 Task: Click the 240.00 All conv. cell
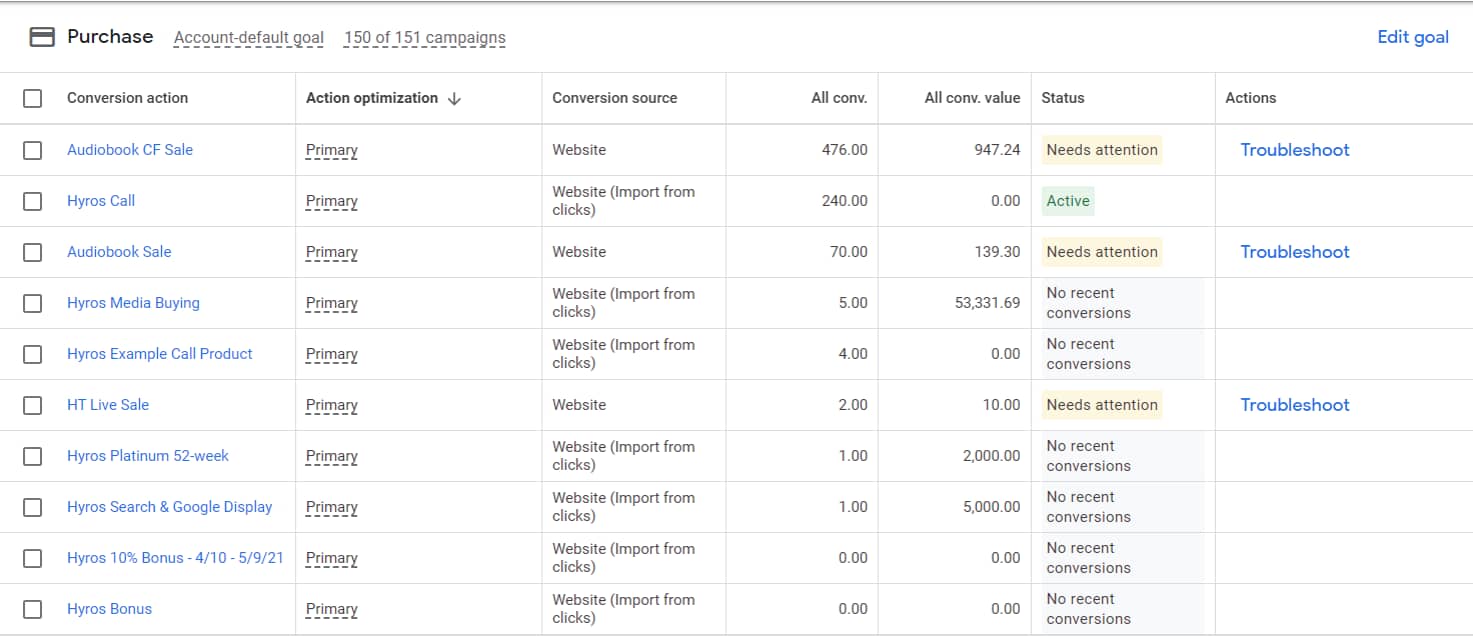[x=845, y=201]
